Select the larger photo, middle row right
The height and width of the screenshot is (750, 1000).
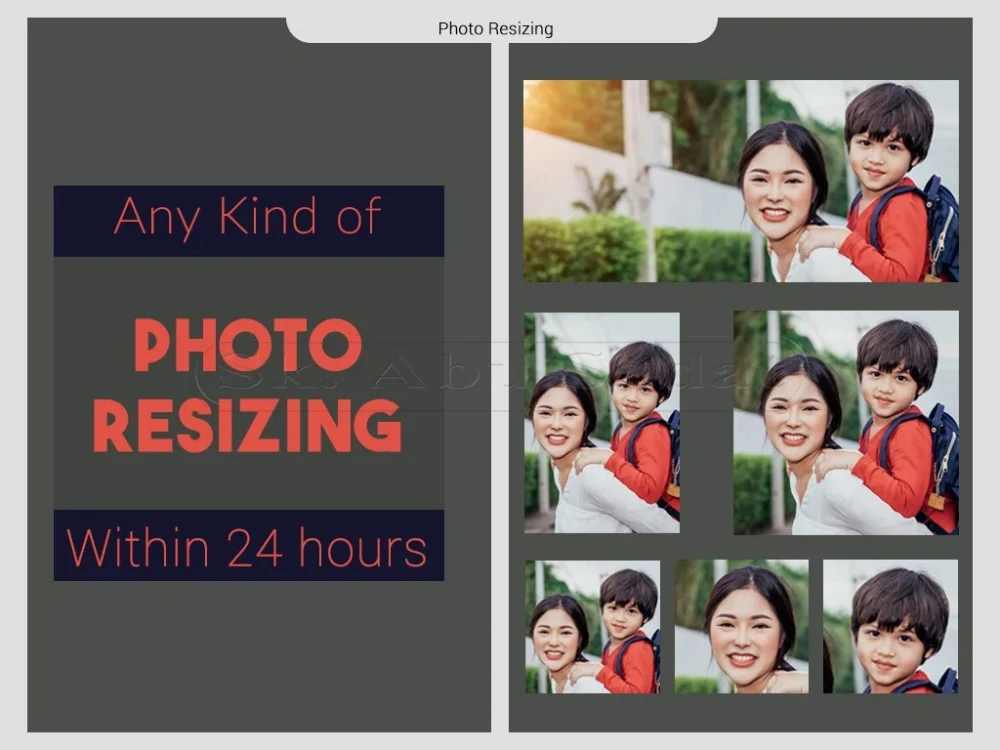click(846, 422)
